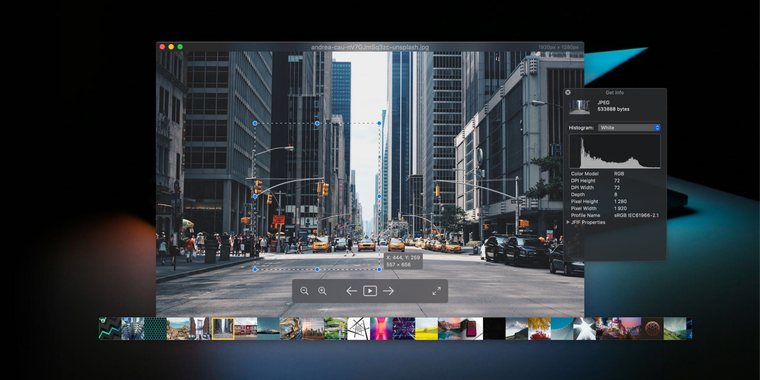760x380 pixels.
Task: Select the red house thumbnail
Action: (246, 329)
